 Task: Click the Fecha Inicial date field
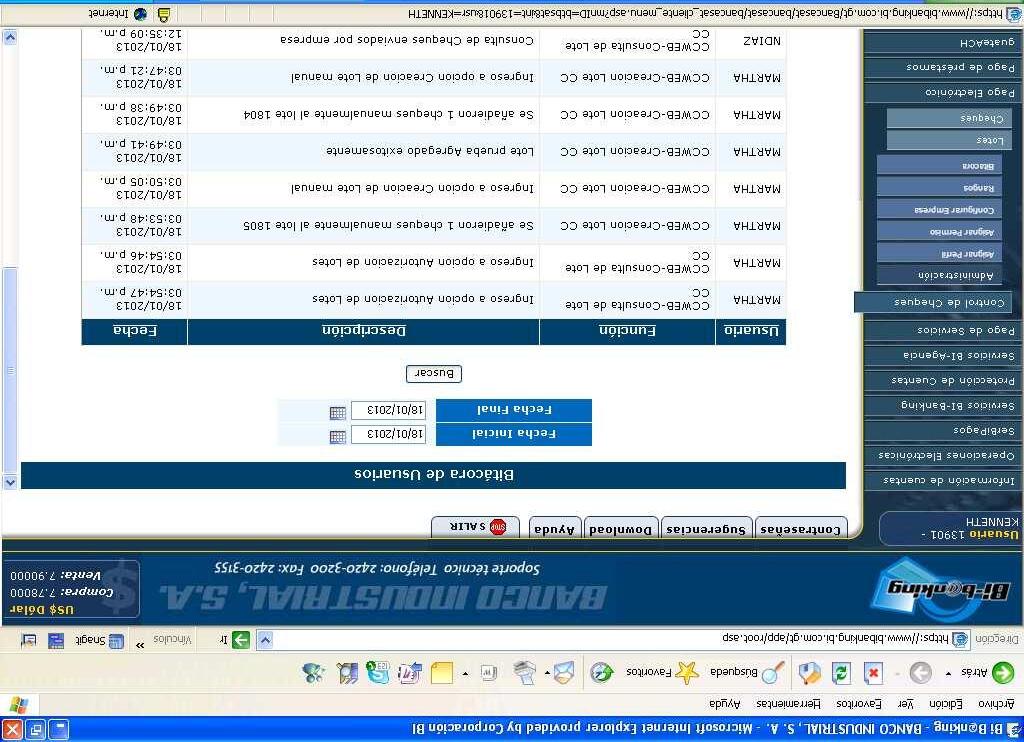(x=389, y=434)
